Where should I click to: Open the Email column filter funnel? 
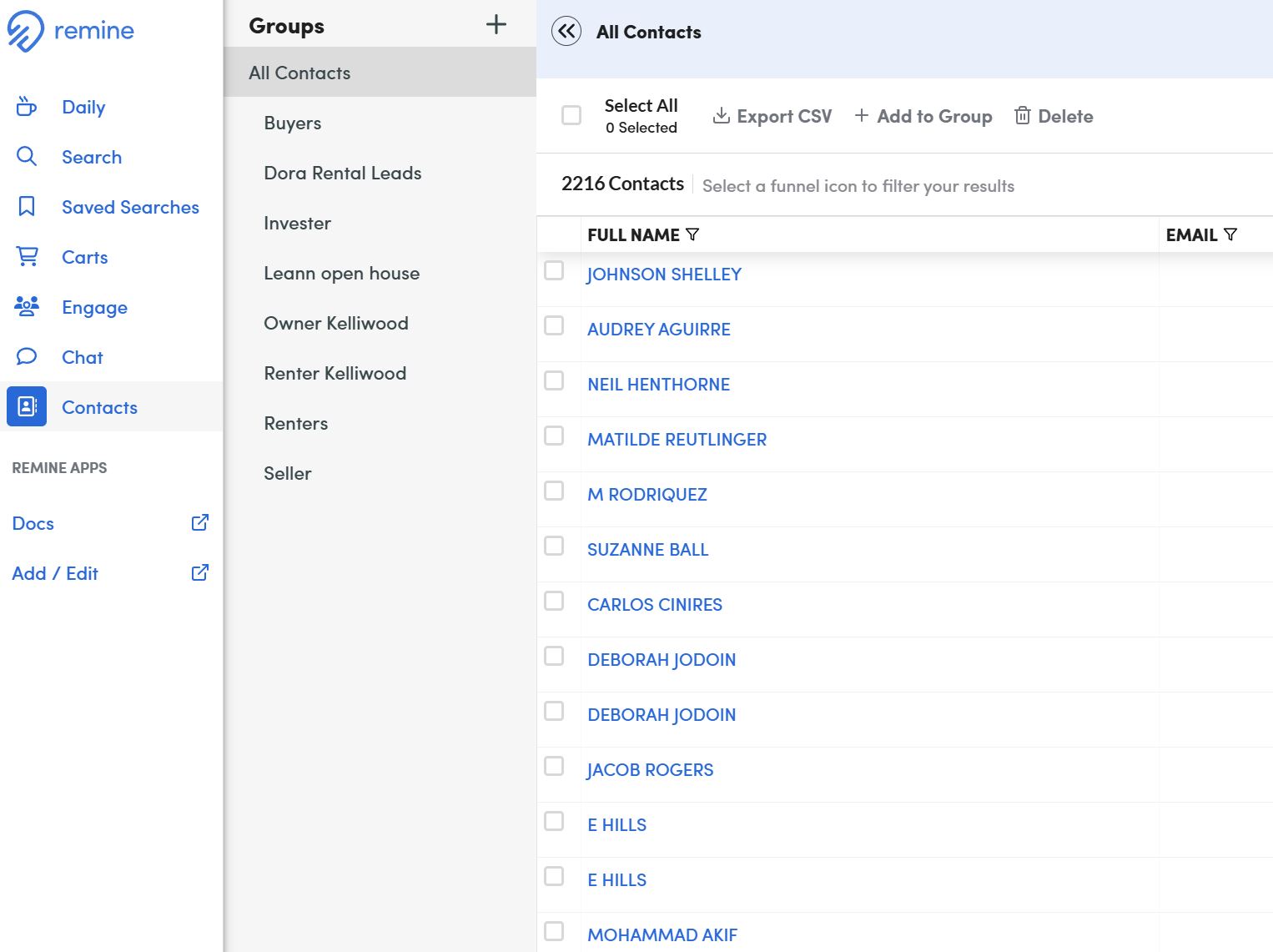pyautogui.click(x=1230, y=235)
